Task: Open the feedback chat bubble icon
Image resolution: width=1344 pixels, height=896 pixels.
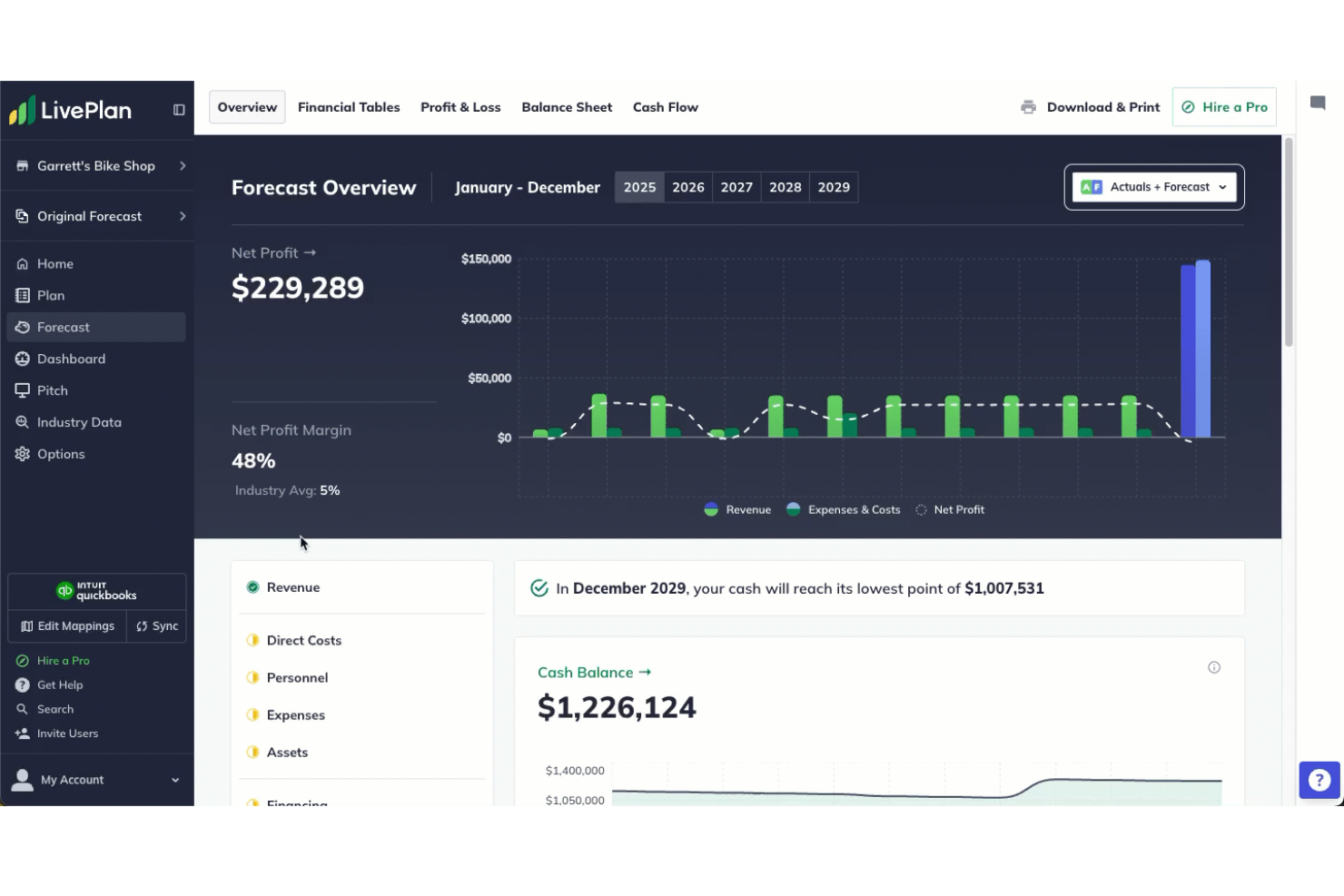Action: [x=1319, y=103]
